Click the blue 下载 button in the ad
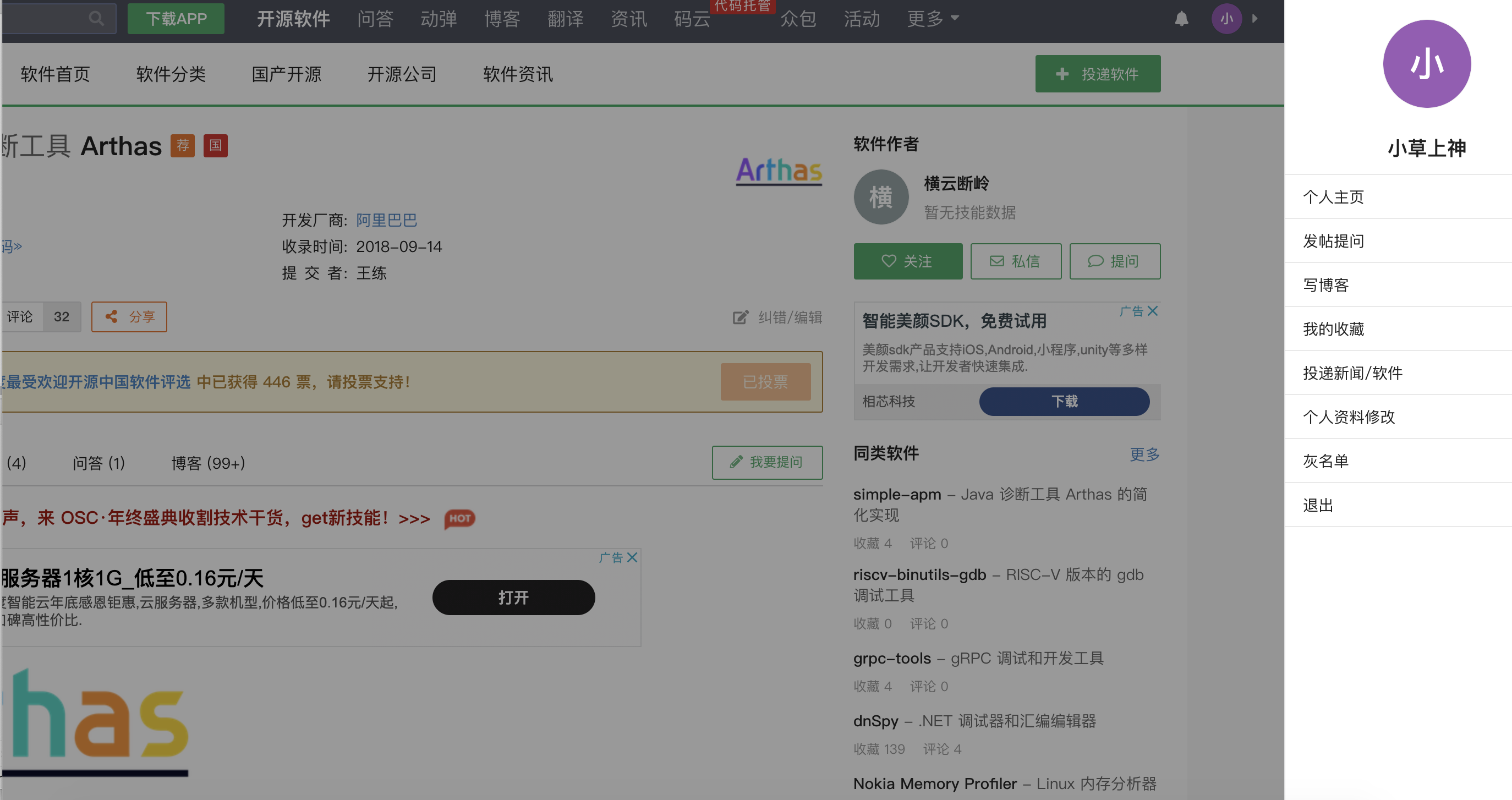1512x800 pixels. (1064, 402)
